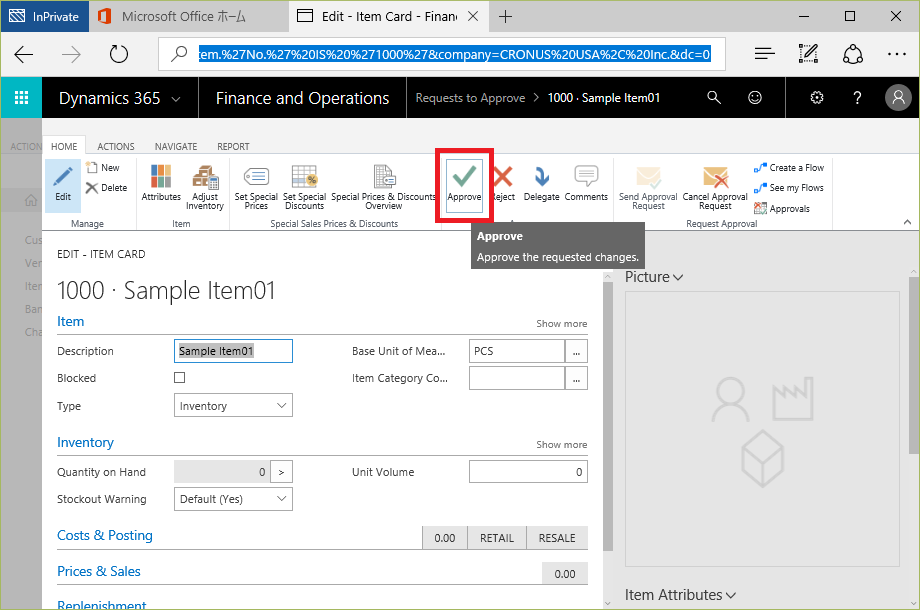Viewport: 920px width, 610px height.
Task: Open browser reading list hub icon
Action: [765, 54]
